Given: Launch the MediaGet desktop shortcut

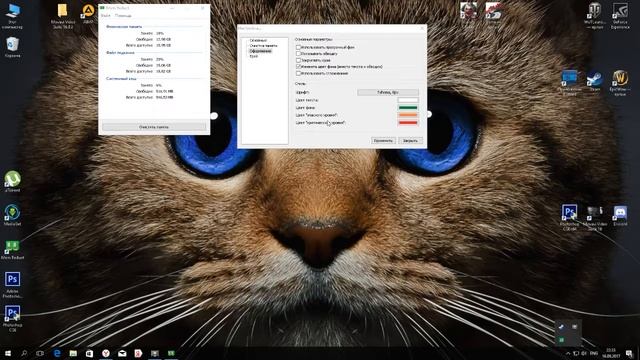Looking at the screenshot, I should (x=12, y=215).
